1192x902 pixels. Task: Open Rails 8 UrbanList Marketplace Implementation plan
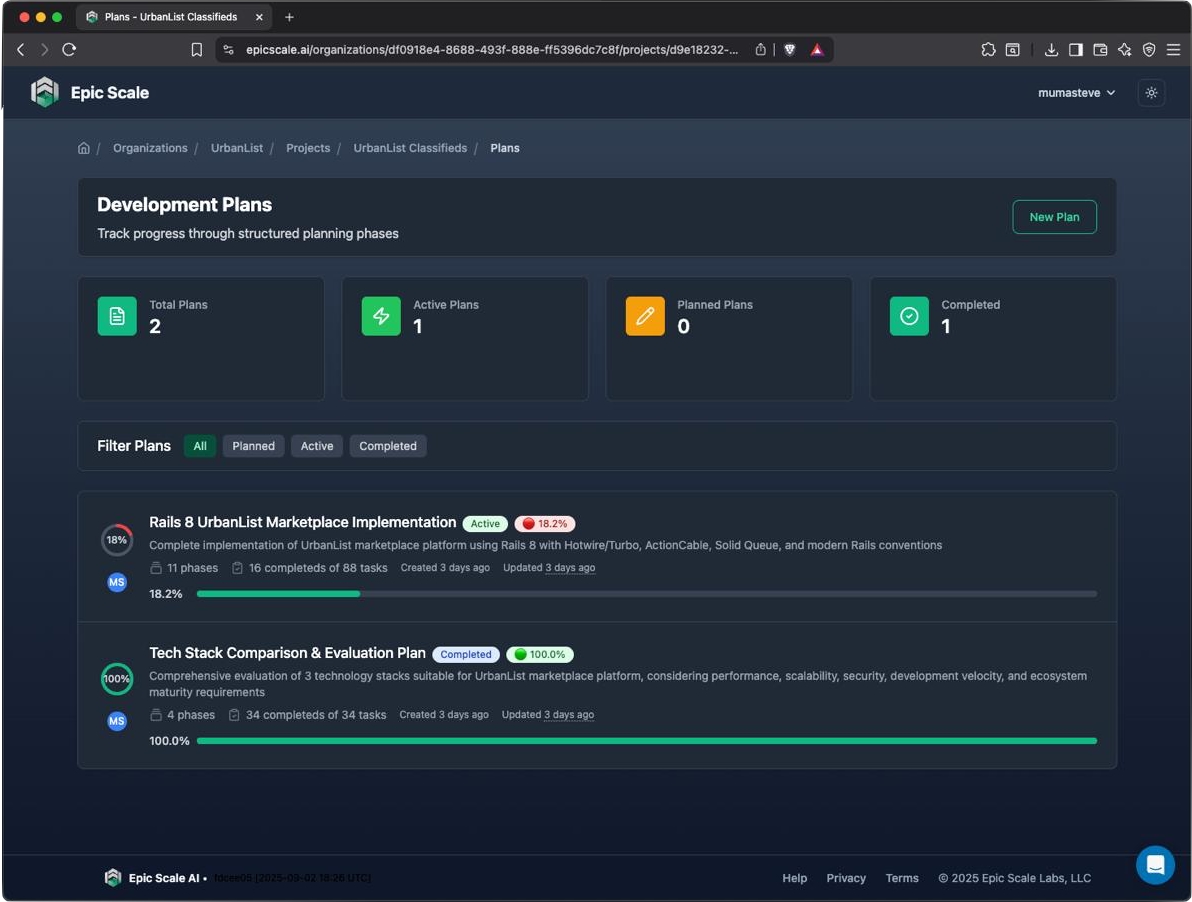(x=303, y=522)
